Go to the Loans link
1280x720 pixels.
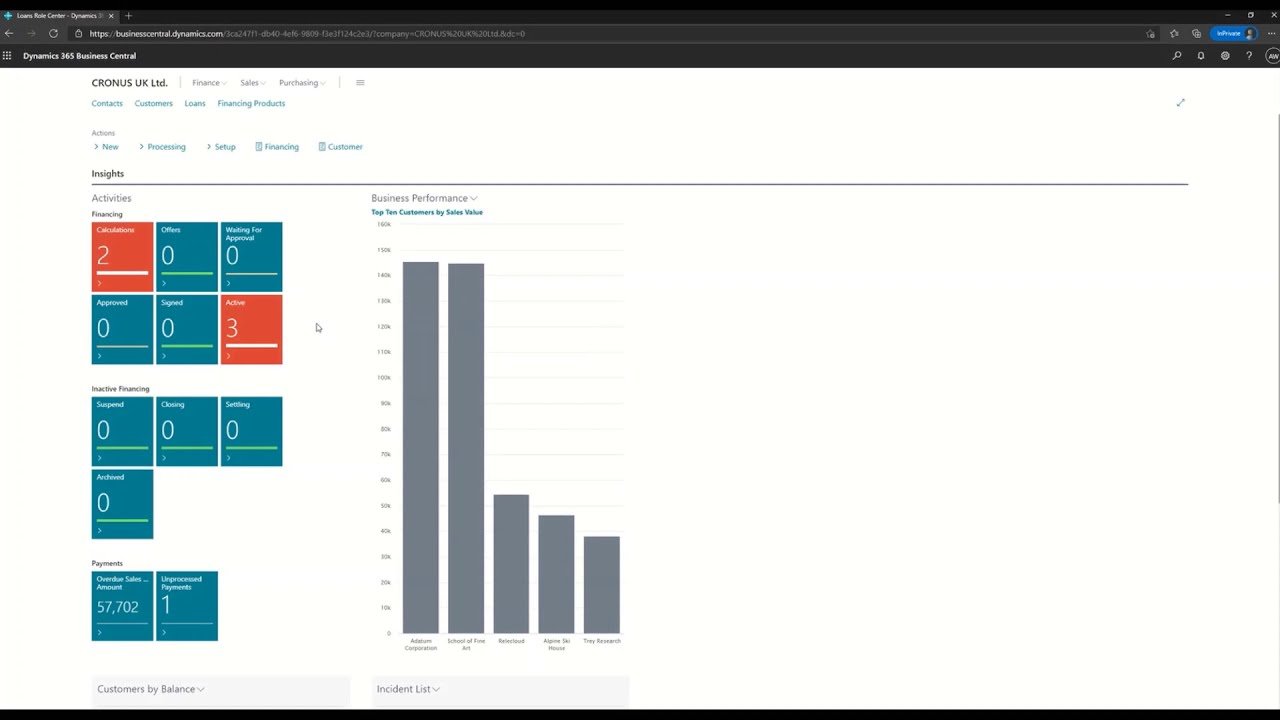pyautogui.click(x=195, y=103)
